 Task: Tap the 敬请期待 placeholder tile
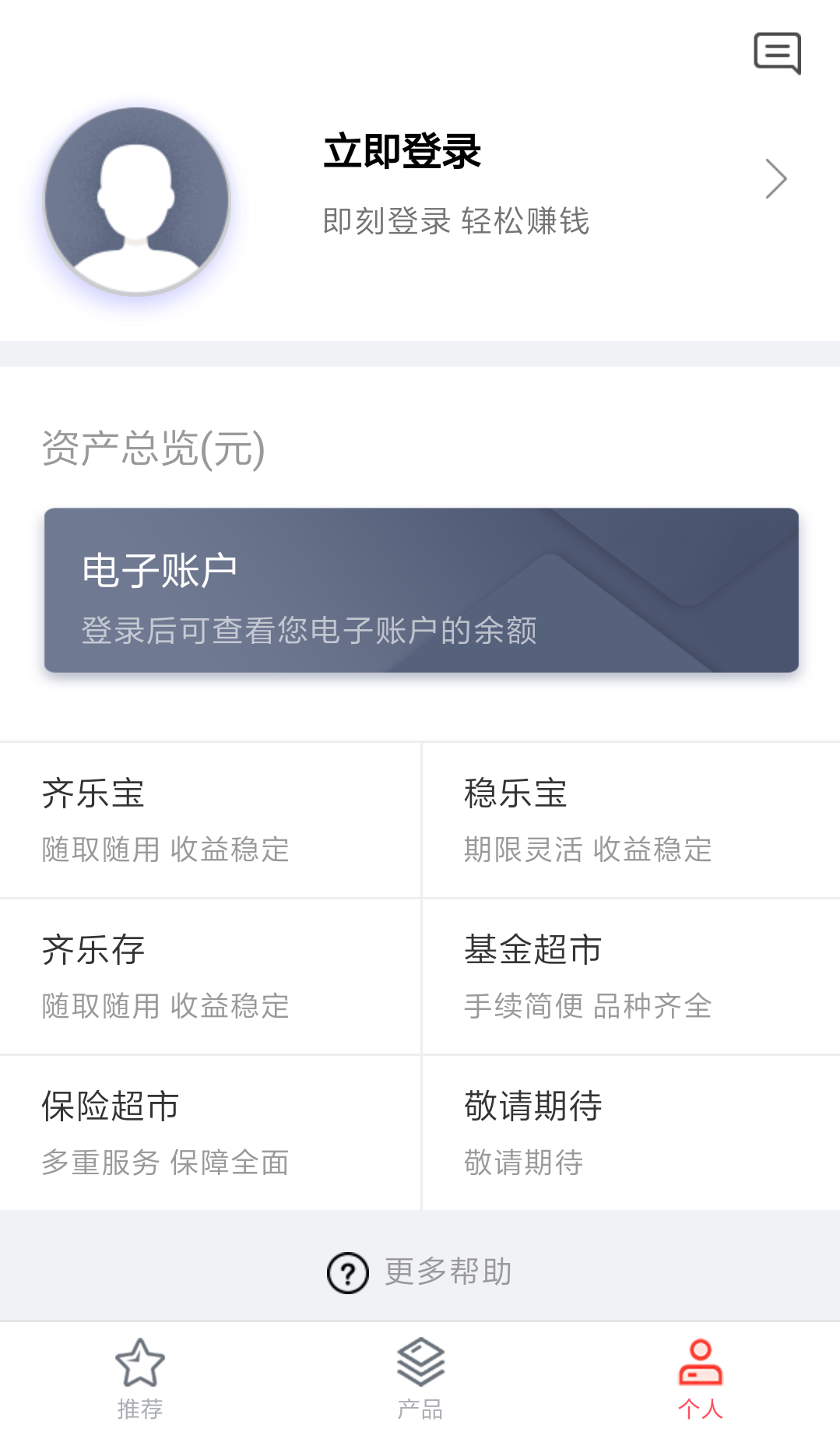pyautogui.click(x=631, y=1133)
